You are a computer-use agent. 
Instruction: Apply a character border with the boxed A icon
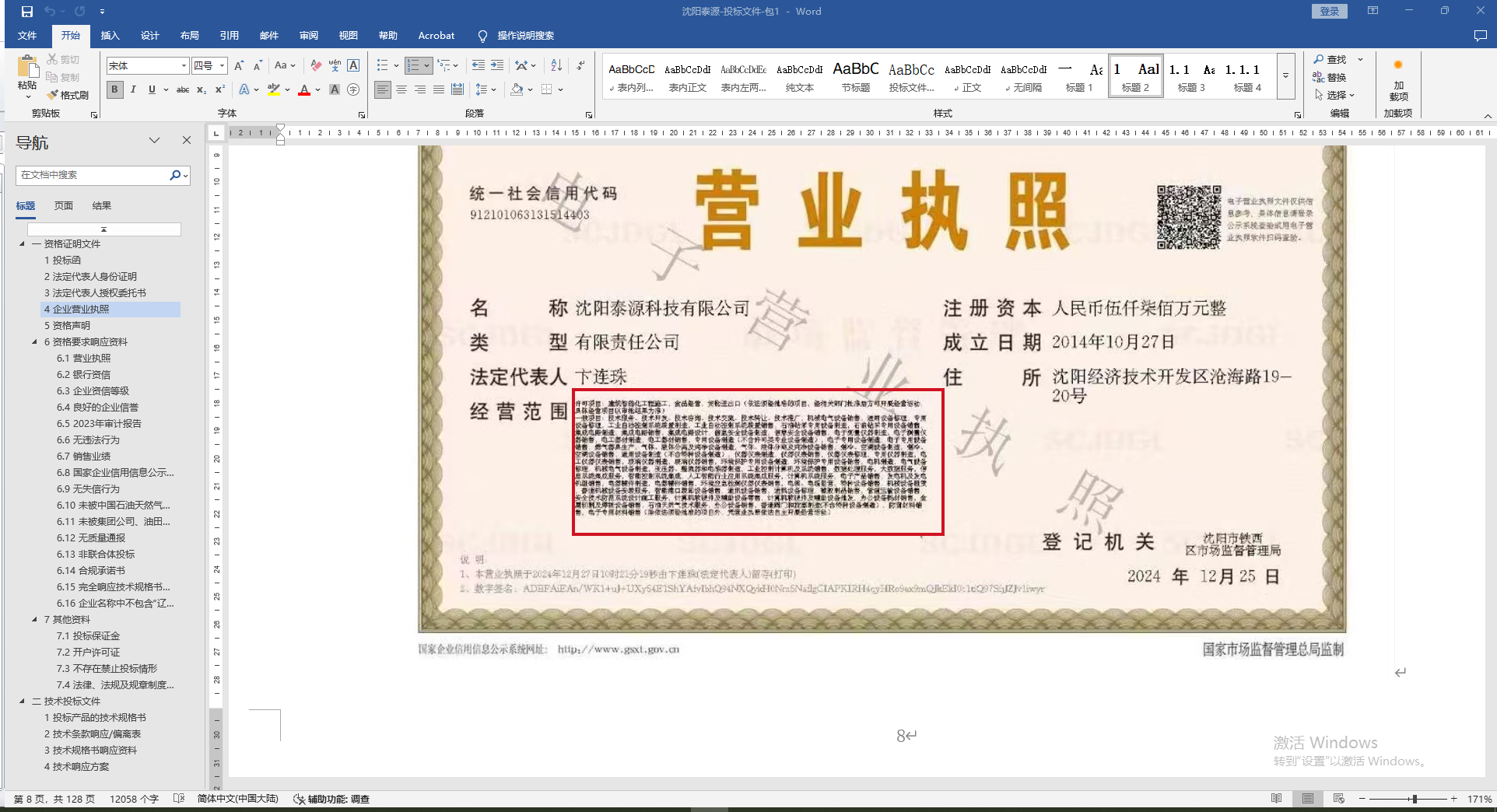coord(353,66)
